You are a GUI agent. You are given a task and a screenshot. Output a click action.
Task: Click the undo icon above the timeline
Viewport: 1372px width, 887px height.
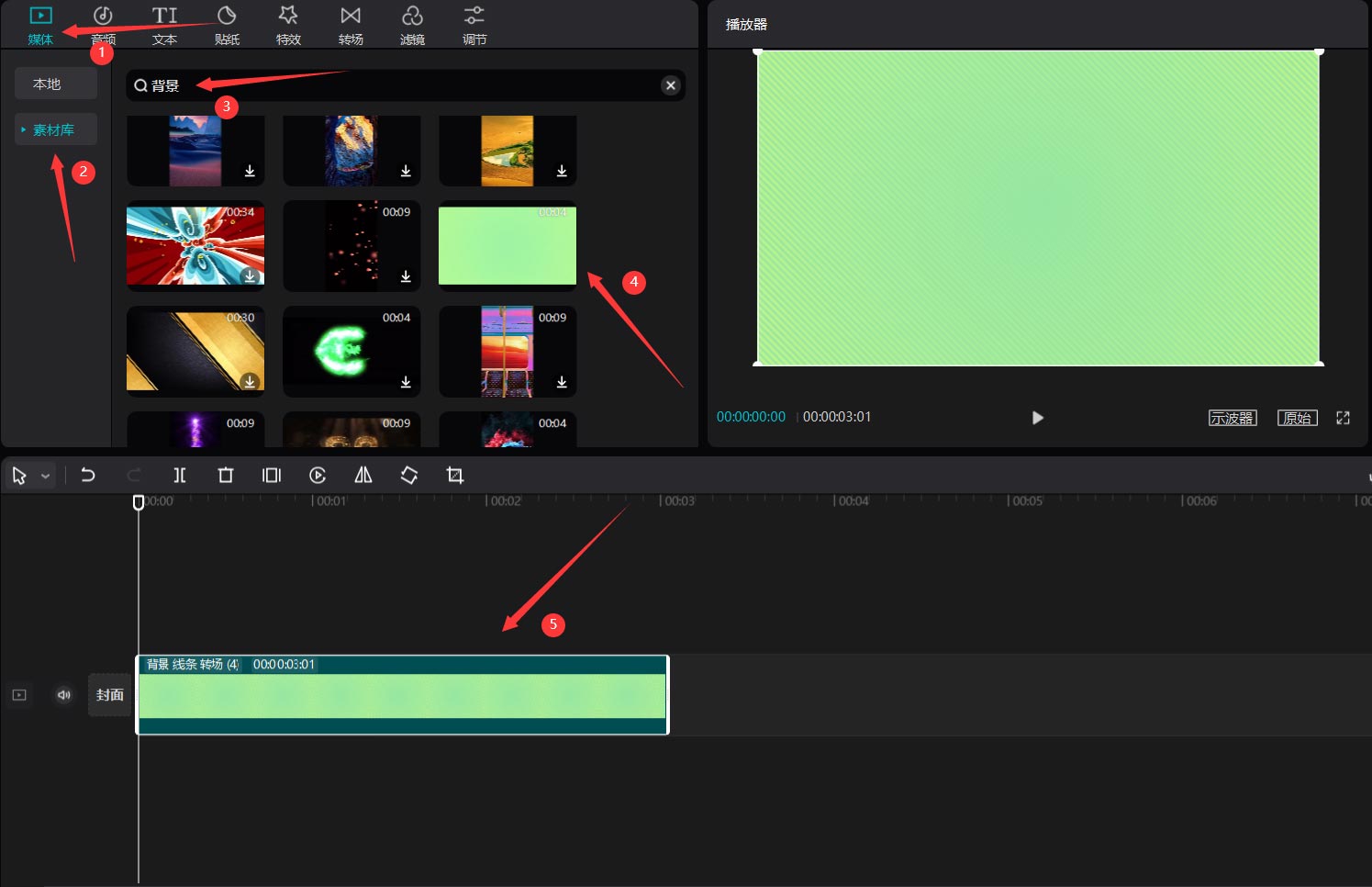88,475
